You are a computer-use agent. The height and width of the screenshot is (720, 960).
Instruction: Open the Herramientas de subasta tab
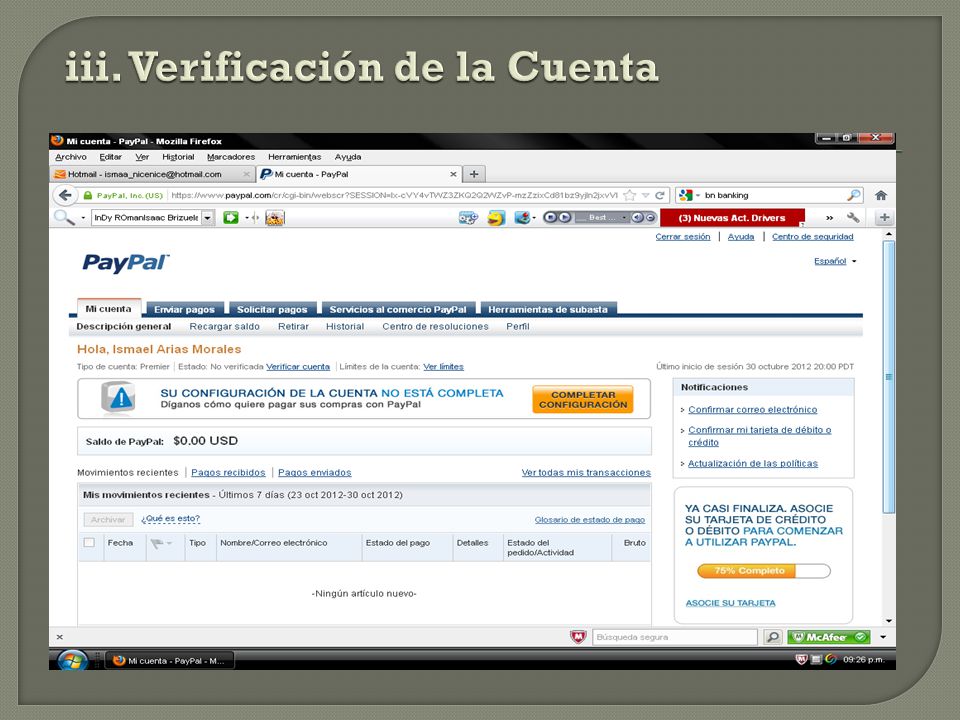point(548,309)
